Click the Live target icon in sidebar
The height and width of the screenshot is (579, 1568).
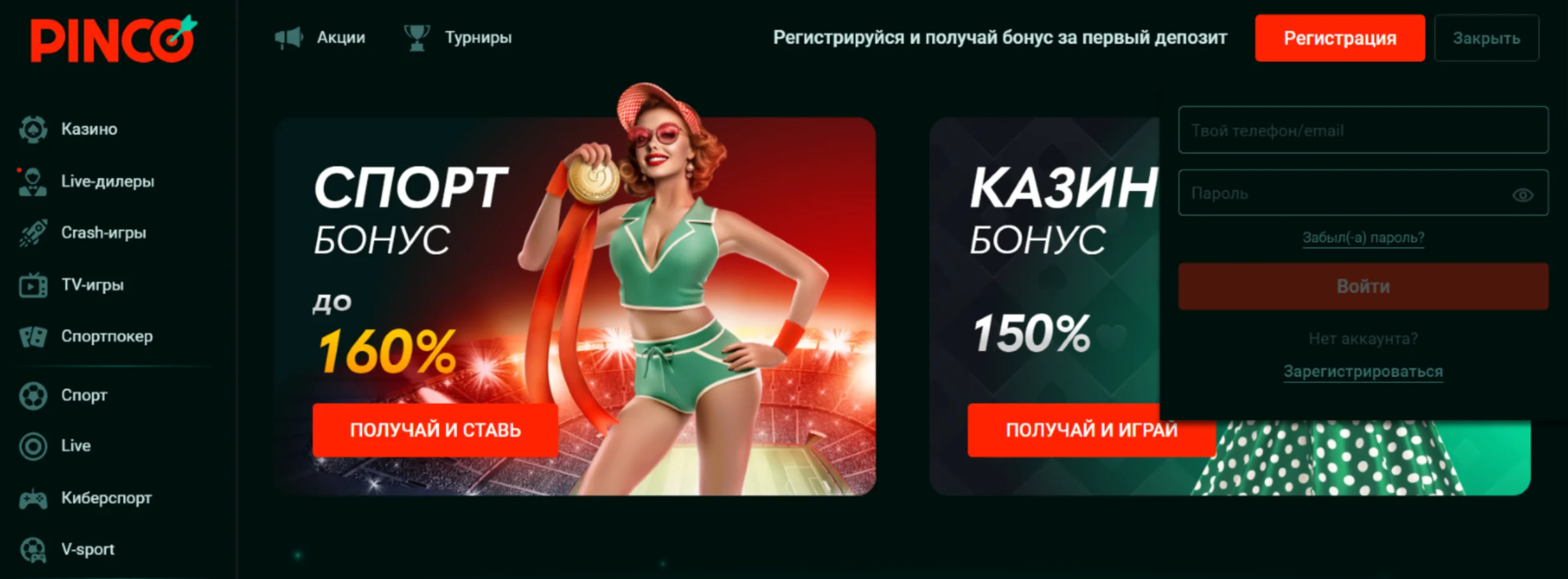[x=33, y=446]
